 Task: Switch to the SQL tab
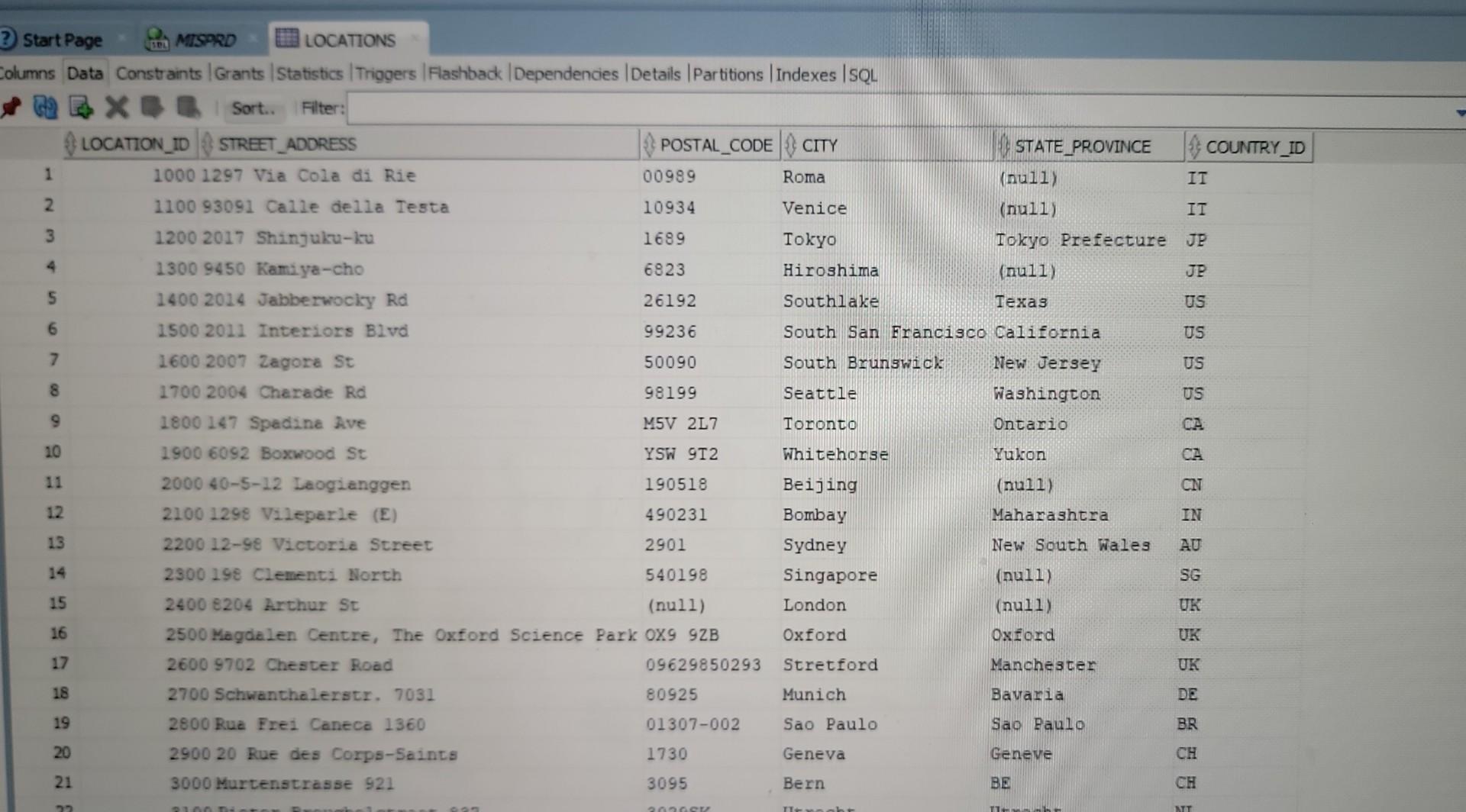click(862, 75)
